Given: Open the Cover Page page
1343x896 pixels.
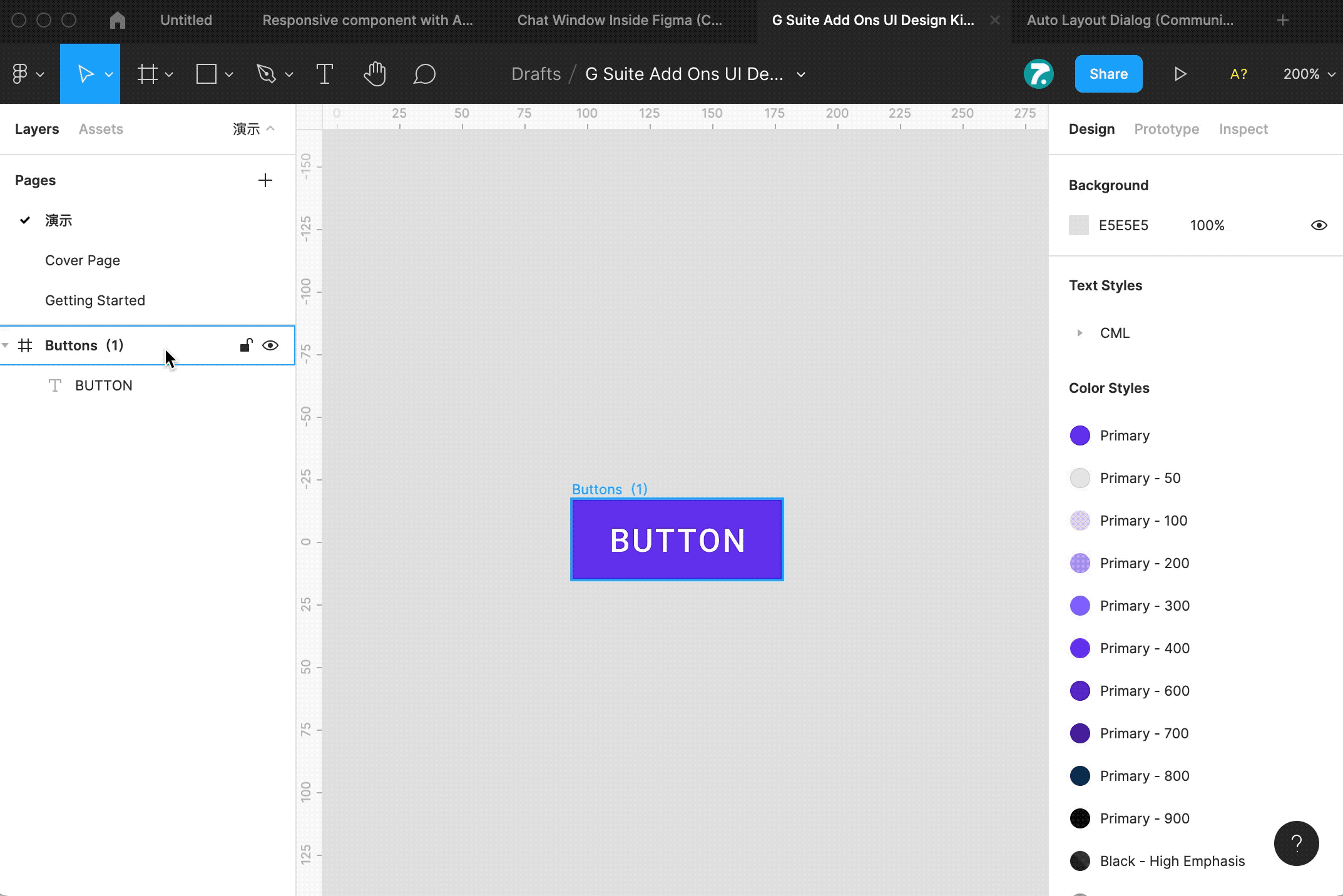Looking at the screenshot, I should point(83,260).
